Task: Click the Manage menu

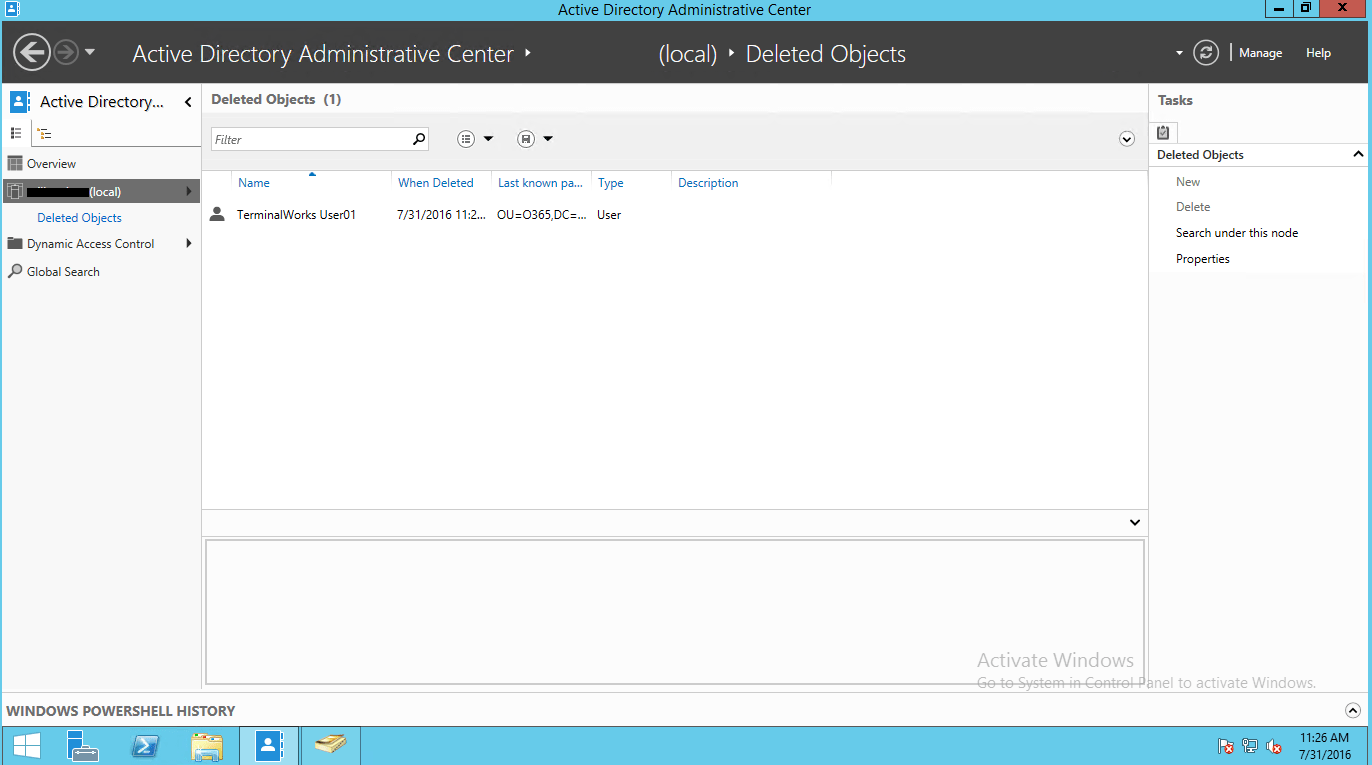Action: pos(1260,52)
